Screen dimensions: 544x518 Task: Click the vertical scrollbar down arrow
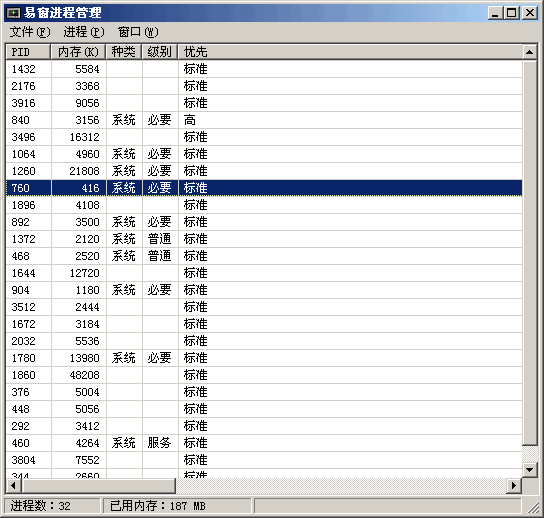[529, 470]
